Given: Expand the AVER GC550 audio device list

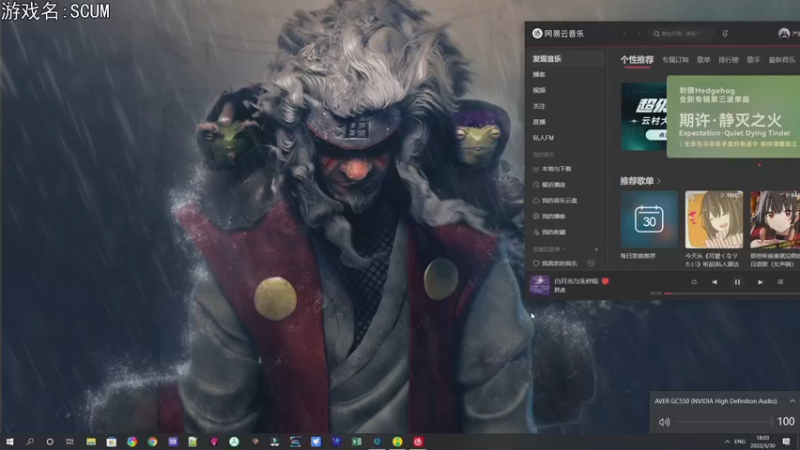Looking at the screenshot, I should [x=792, y=401].
